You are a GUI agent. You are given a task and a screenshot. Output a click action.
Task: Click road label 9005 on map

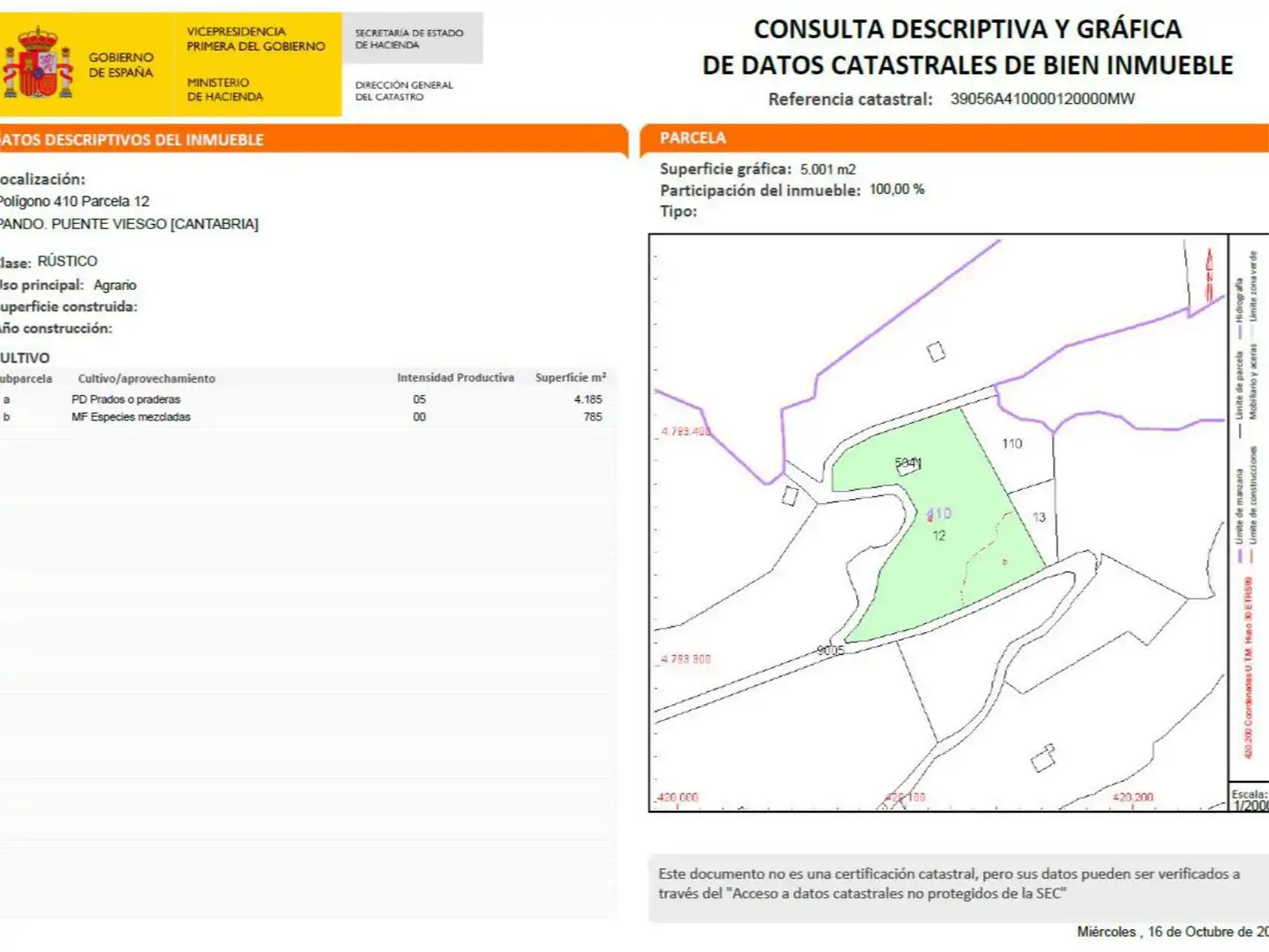[x=830, y=651]
